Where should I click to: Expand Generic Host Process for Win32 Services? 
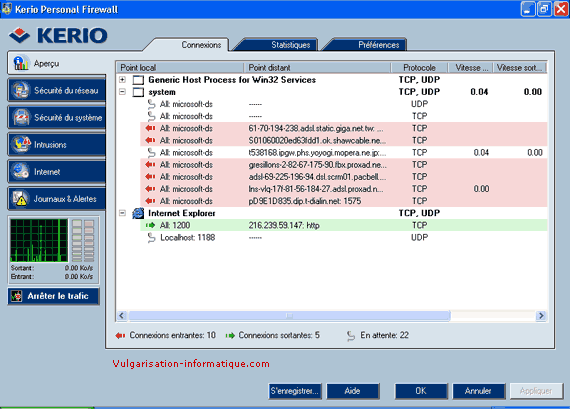pos(123,80)
